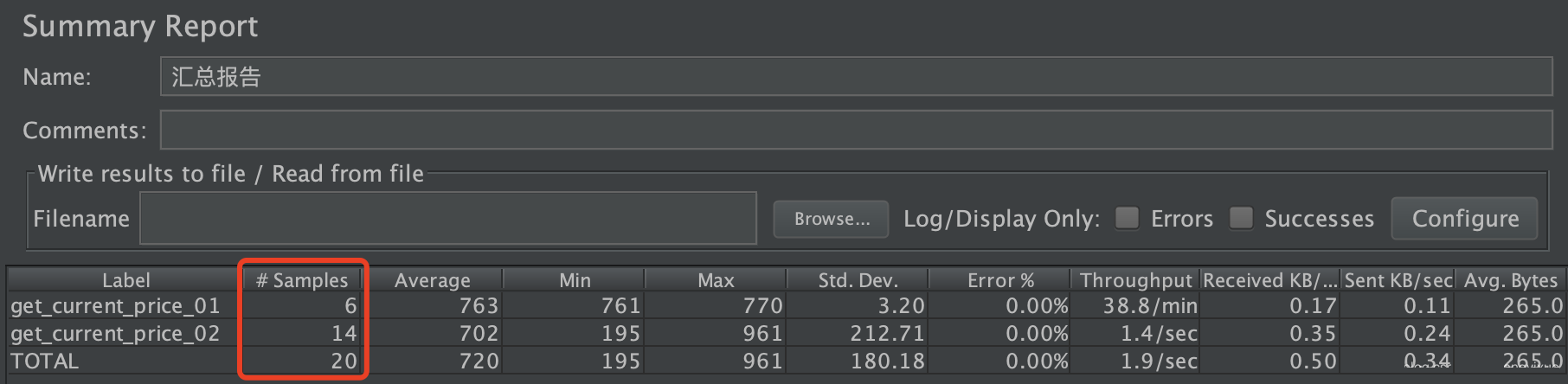Sort by the # Samples column header
Viewport: 1568px width, 384px height.
point(301,280)
